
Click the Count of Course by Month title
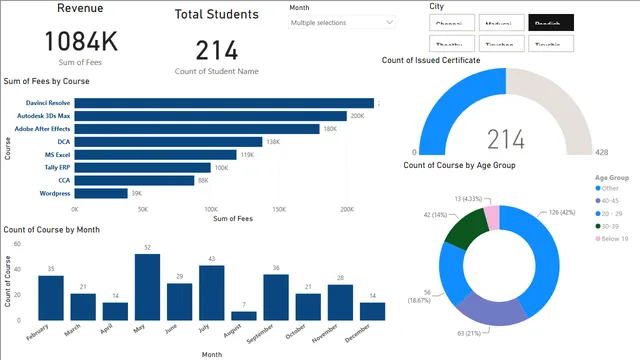coord(51,230)
